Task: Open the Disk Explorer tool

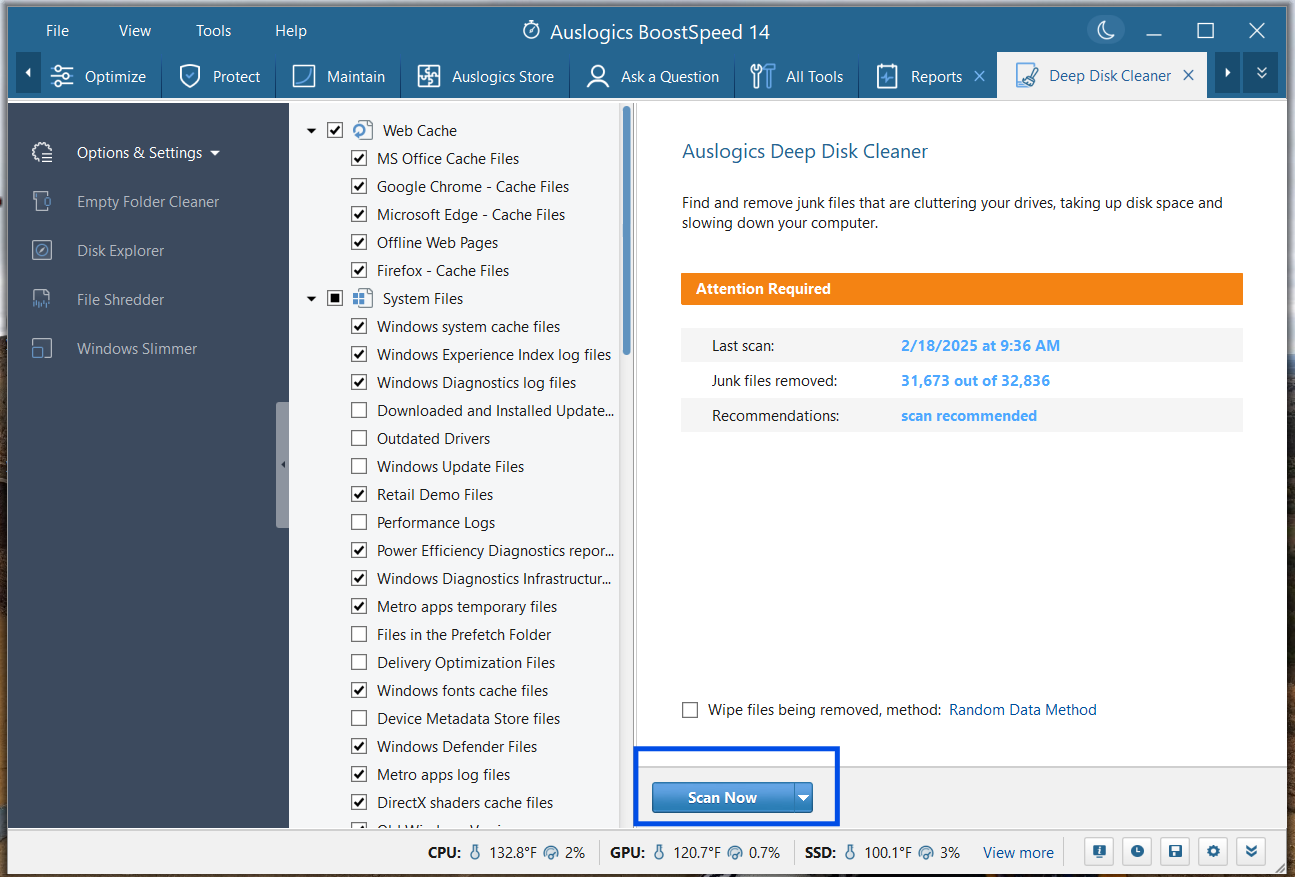Action: coord(120,250)
